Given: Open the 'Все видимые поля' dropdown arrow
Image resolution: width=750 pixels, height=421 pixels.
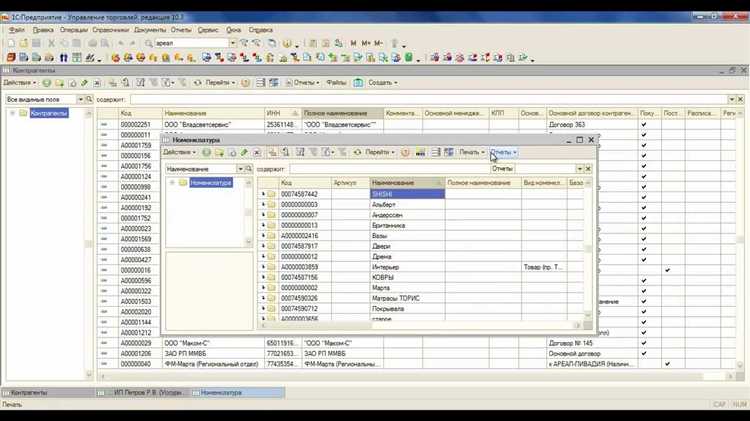Looking at the screenshot, I should click(x=80, y=100).
